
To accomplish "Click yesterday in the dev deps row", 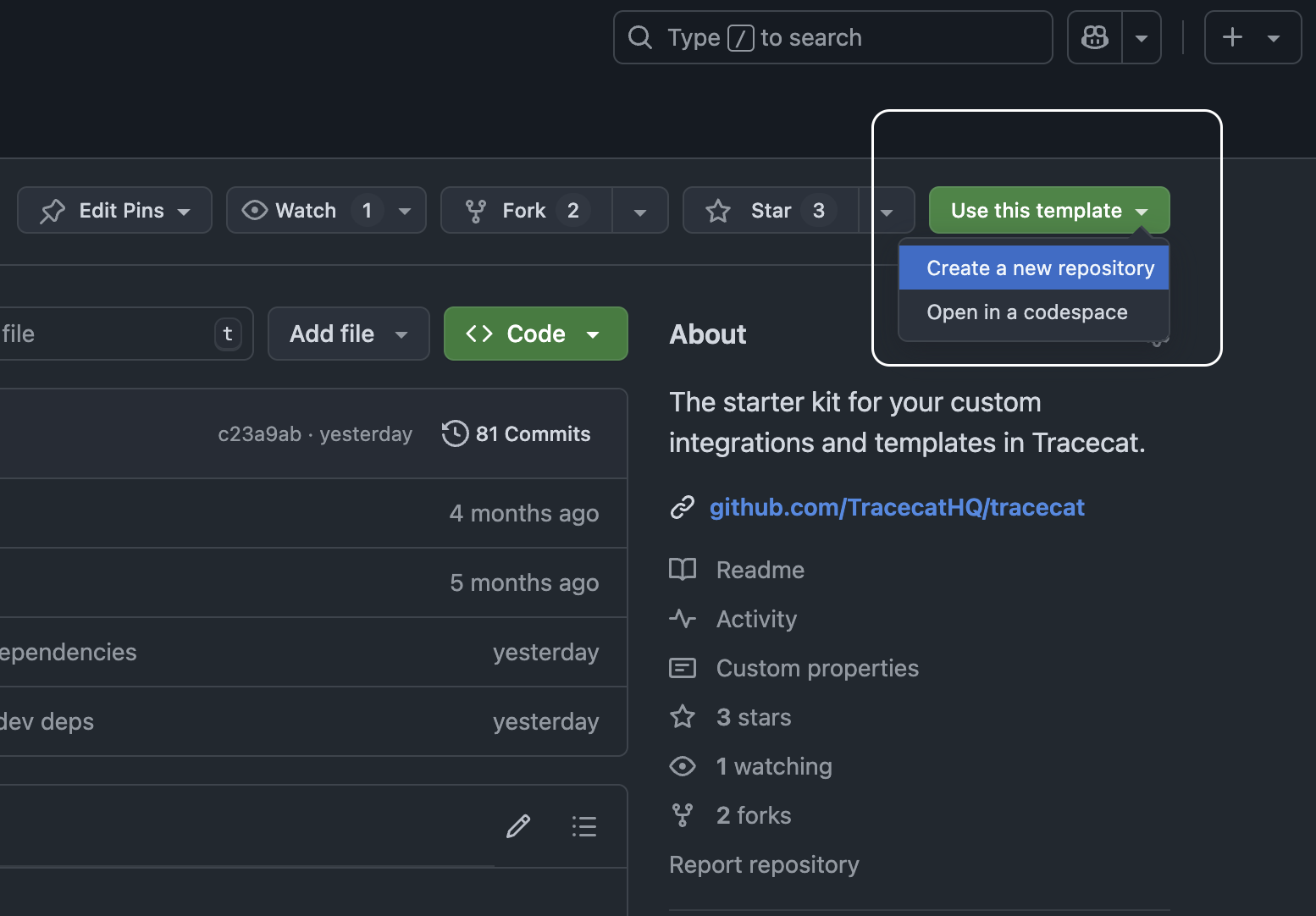I will click(546, 721).
